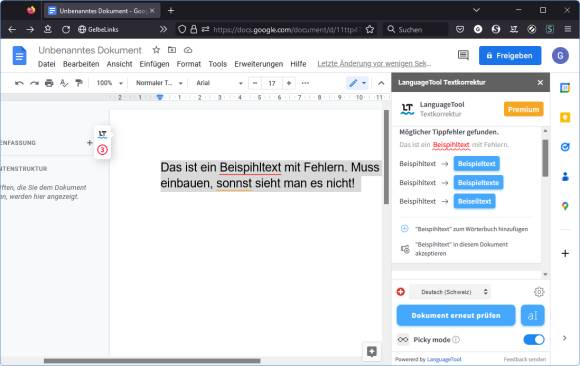Undo the last change
This screenshot has height=366, width=580.
(19, 83)
